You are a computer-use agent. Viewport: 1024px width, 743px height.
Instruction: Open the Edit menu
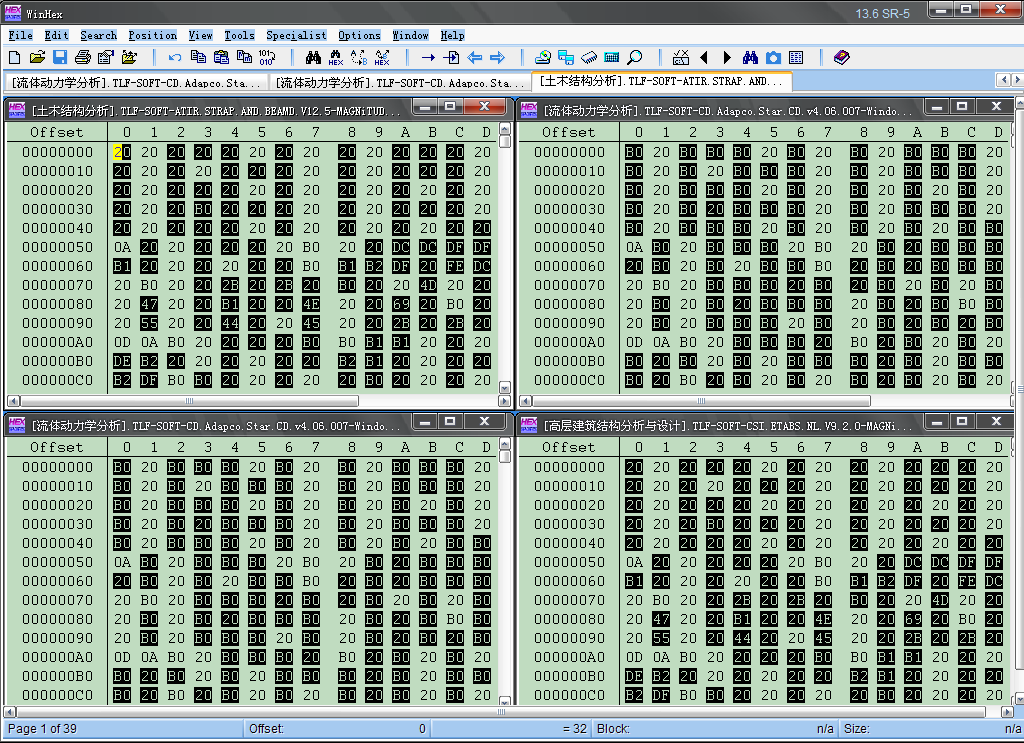[x=56, y=35]
